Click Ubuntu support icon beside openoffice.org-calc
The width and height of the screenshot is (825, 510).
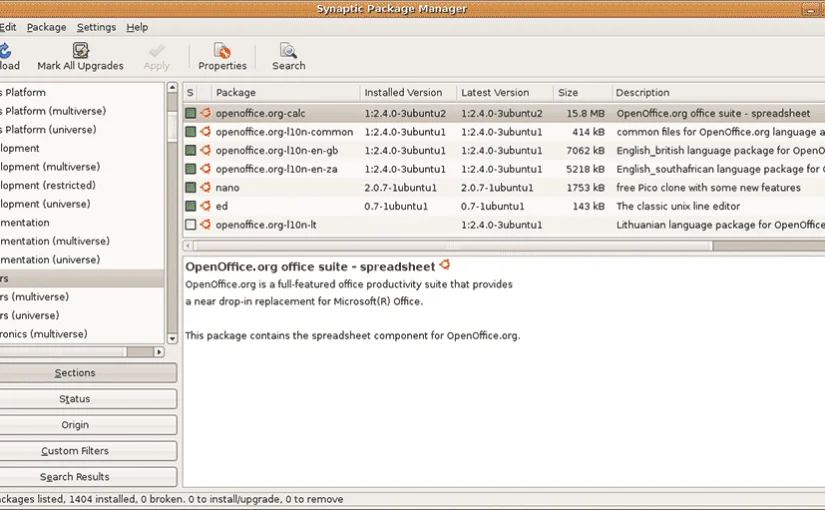point(205,113)
